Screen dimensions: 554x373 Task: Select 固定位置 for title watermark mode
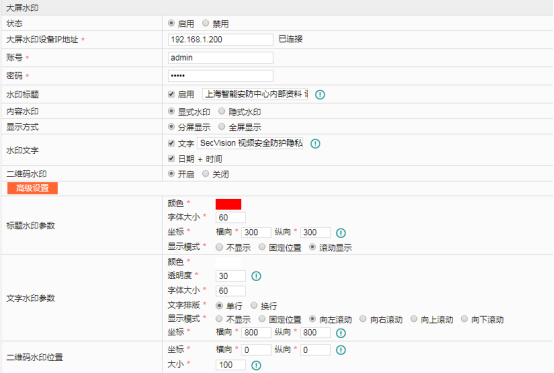click(262, 247)
